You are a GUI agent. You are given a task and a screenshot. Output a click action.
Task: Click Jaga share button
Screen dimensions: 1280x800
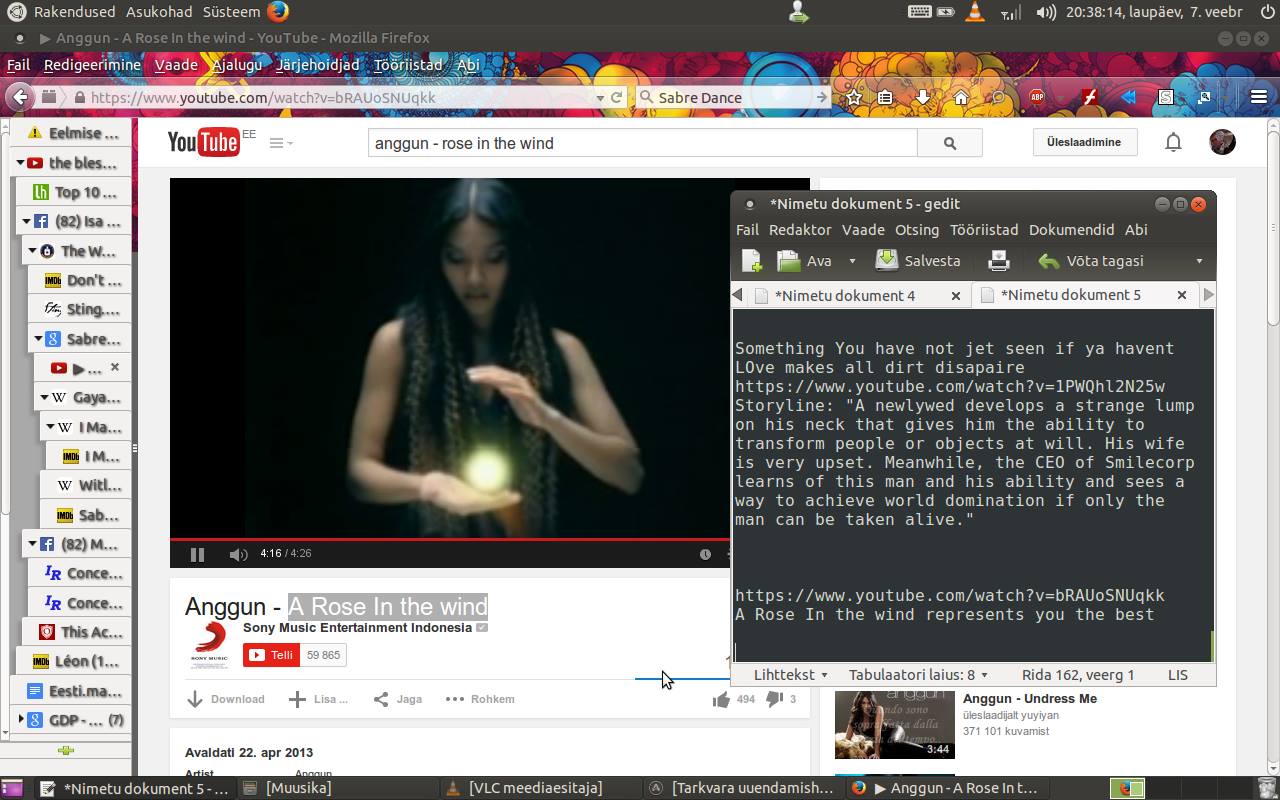[397, 699]
